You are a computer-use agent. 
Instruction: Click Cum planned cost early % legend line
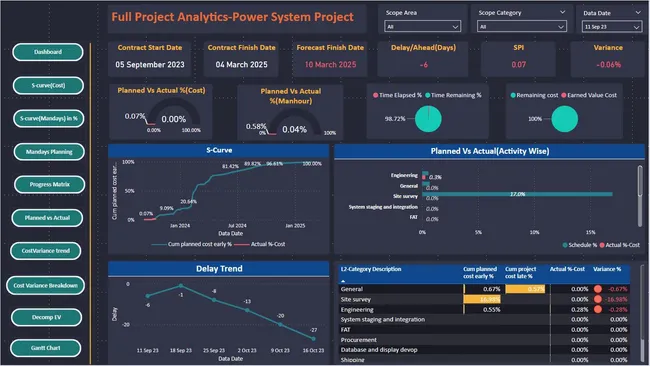159,245
